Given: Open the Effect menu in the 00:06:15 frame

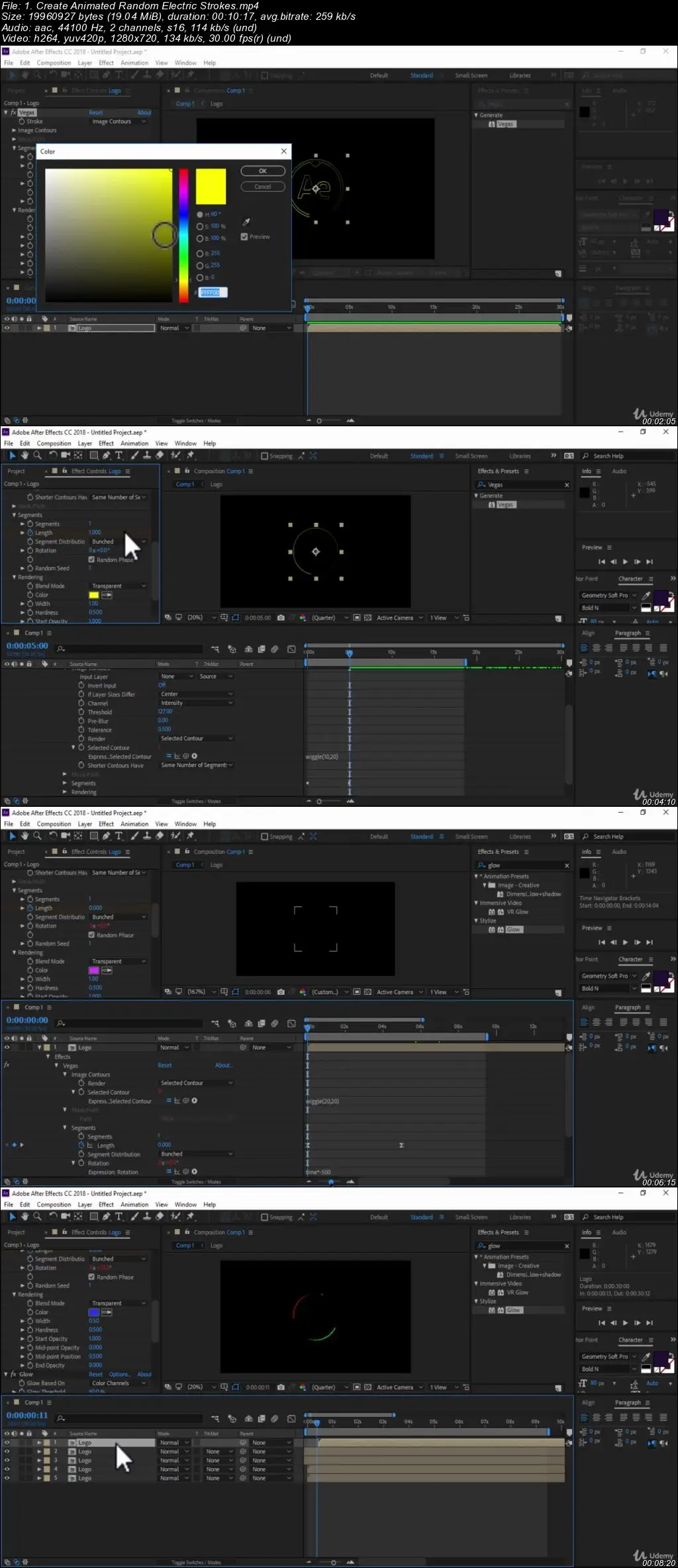Looking at the screenshot, I should (106, 824).
